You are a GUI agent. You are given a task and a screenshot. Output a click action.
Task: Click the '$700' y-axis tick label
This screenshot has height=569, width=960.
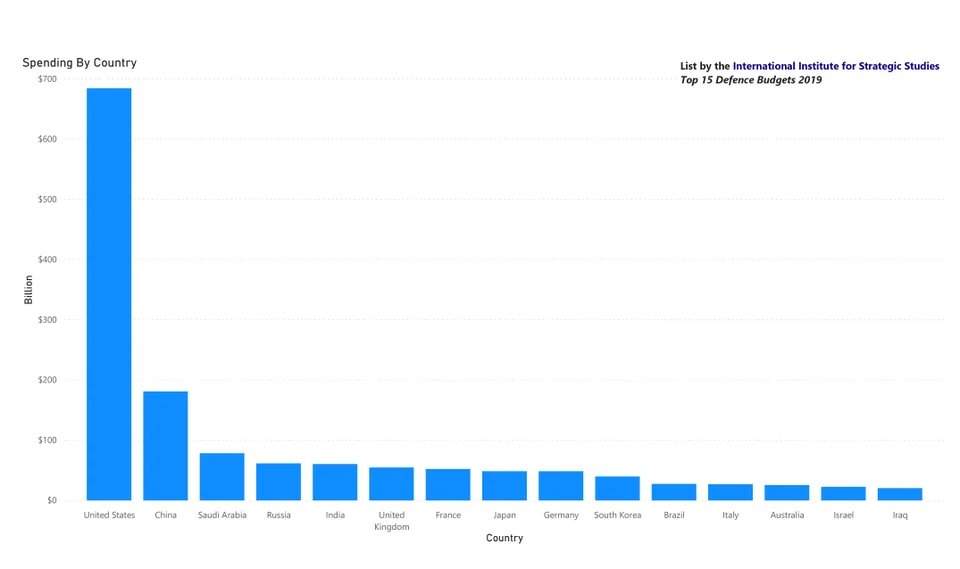point(47,79)
